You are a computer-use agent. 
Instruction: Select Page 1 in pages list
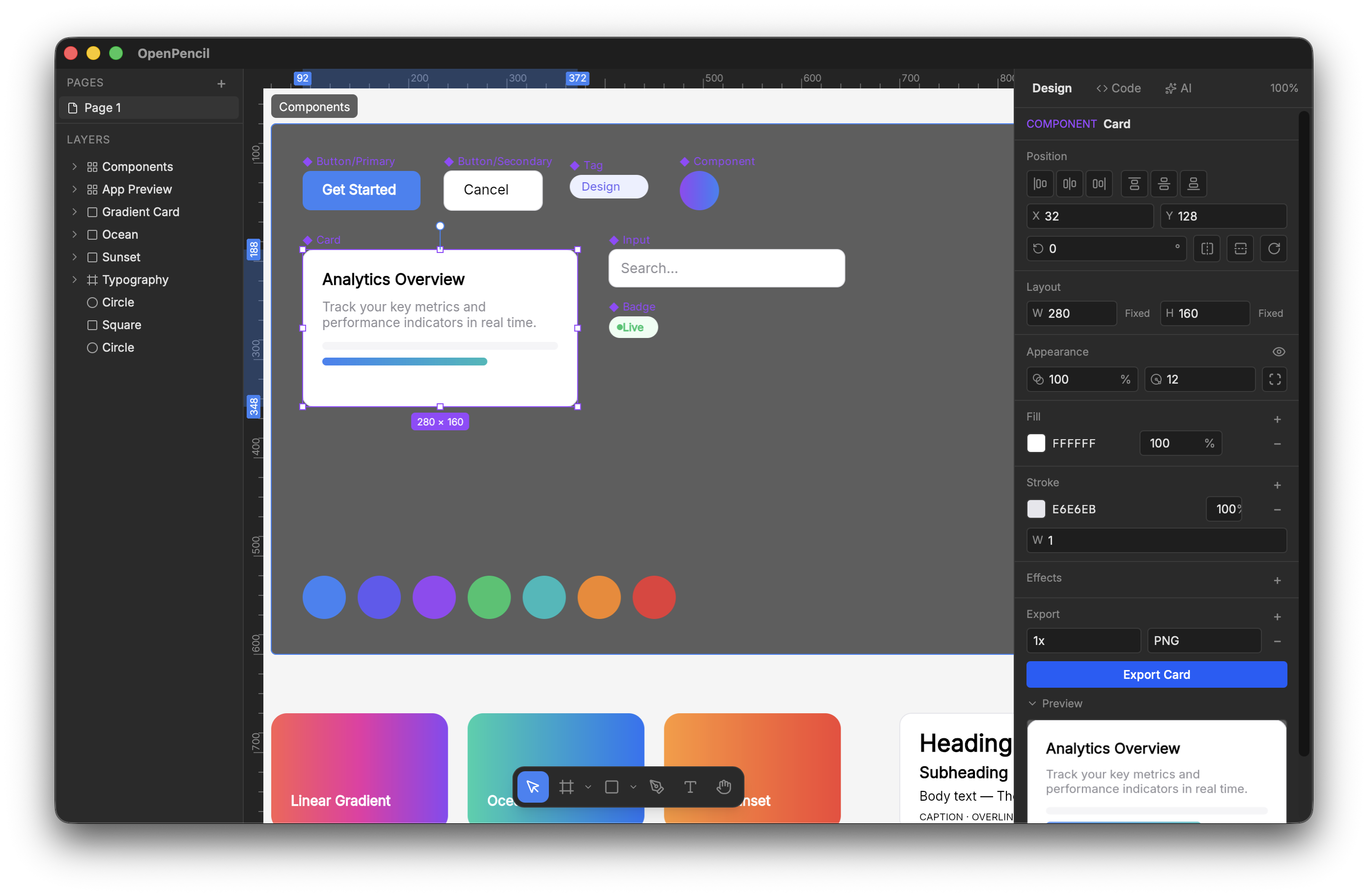click(x=149, y=108)
